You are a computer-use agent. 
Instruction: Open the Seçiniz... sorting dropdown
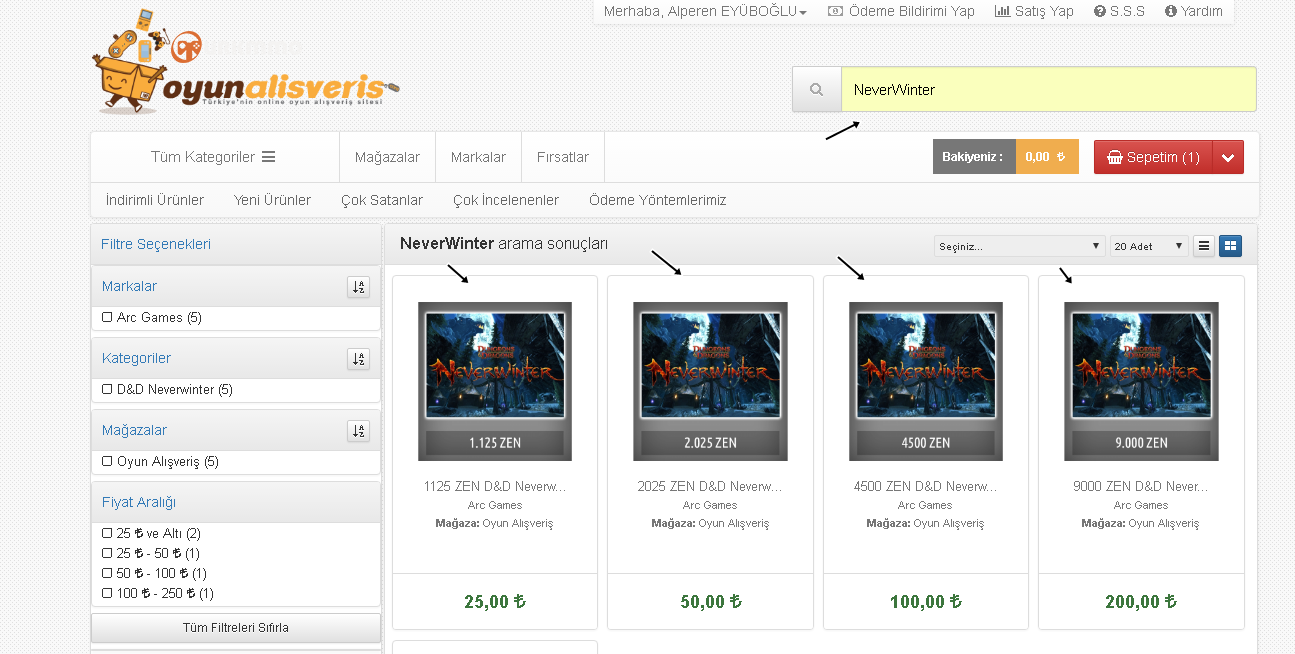point(1019,246)
